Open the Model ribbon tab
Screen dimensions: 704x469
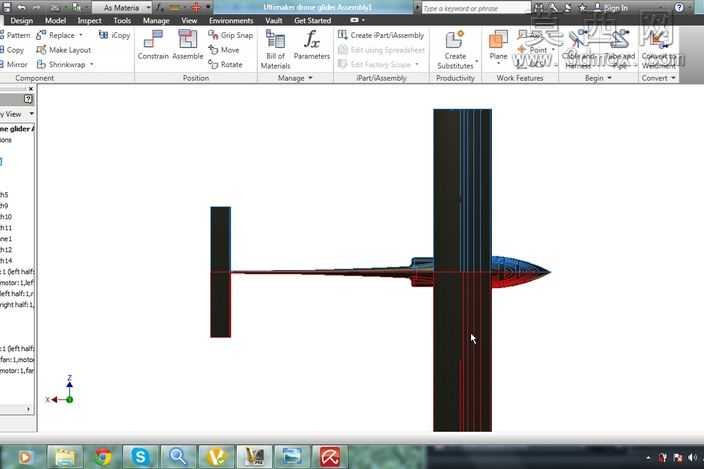click(55, 21)
